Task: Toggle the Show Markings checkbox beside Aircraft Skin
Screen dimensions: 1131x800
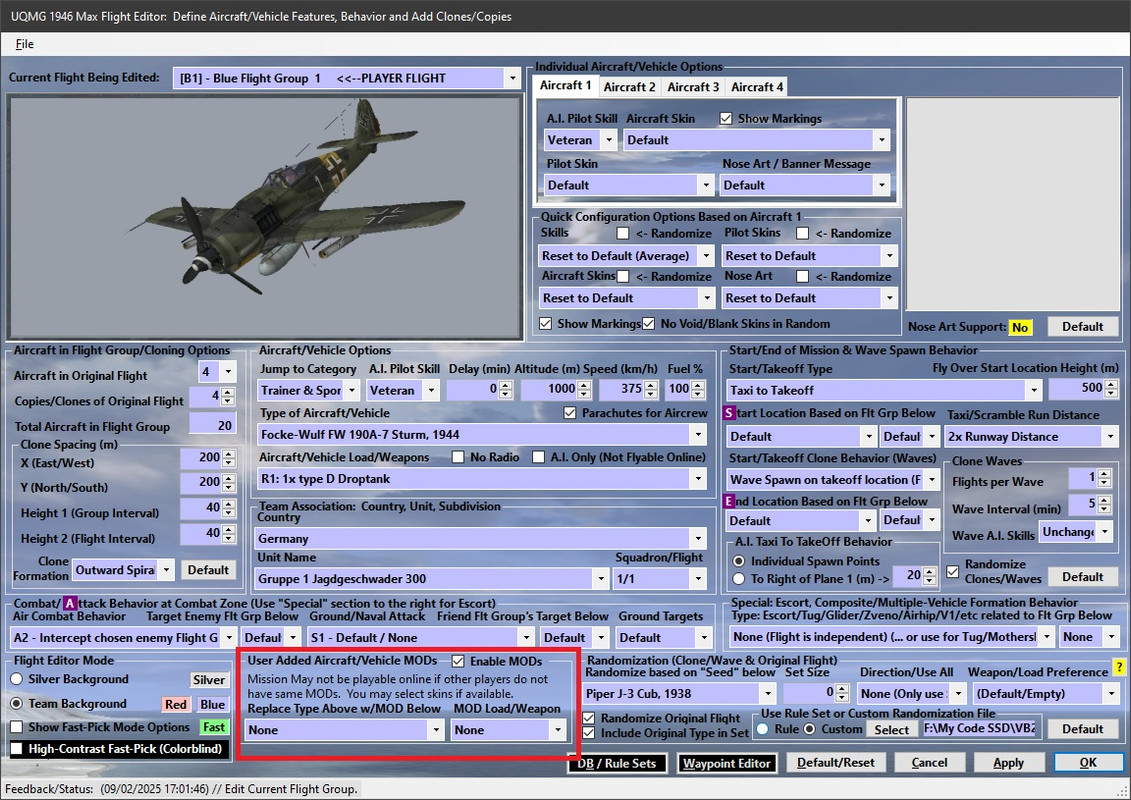Action: click(726, 118)
